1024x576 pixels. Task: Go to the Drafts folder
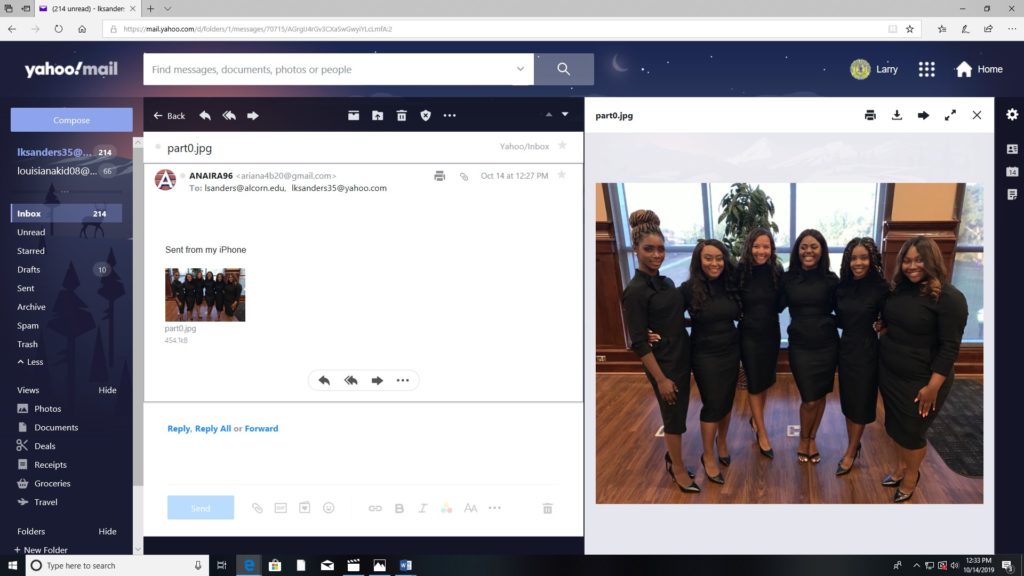tap(29, 269)
